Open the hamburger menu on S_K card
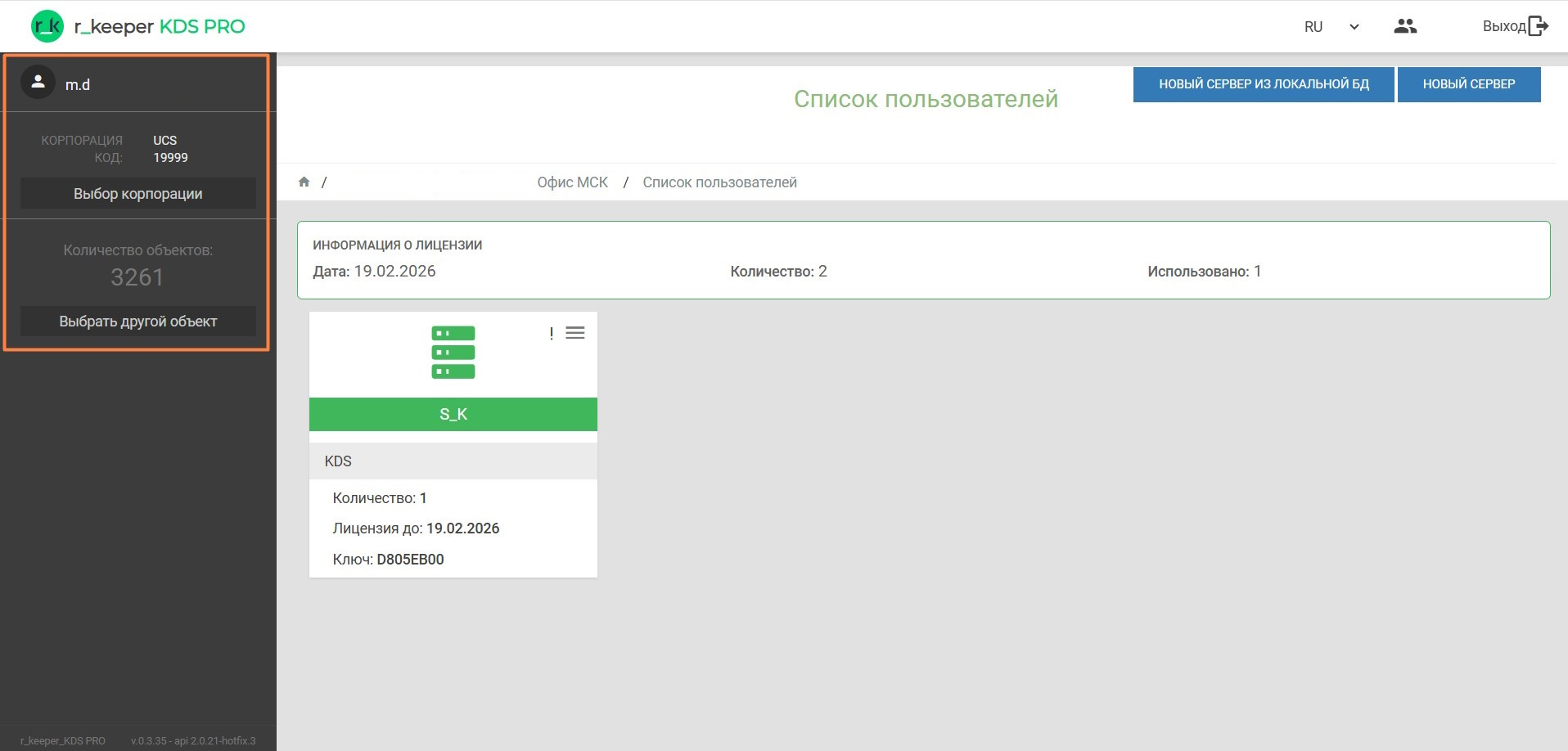The image size is (1568, 751). 574,333
